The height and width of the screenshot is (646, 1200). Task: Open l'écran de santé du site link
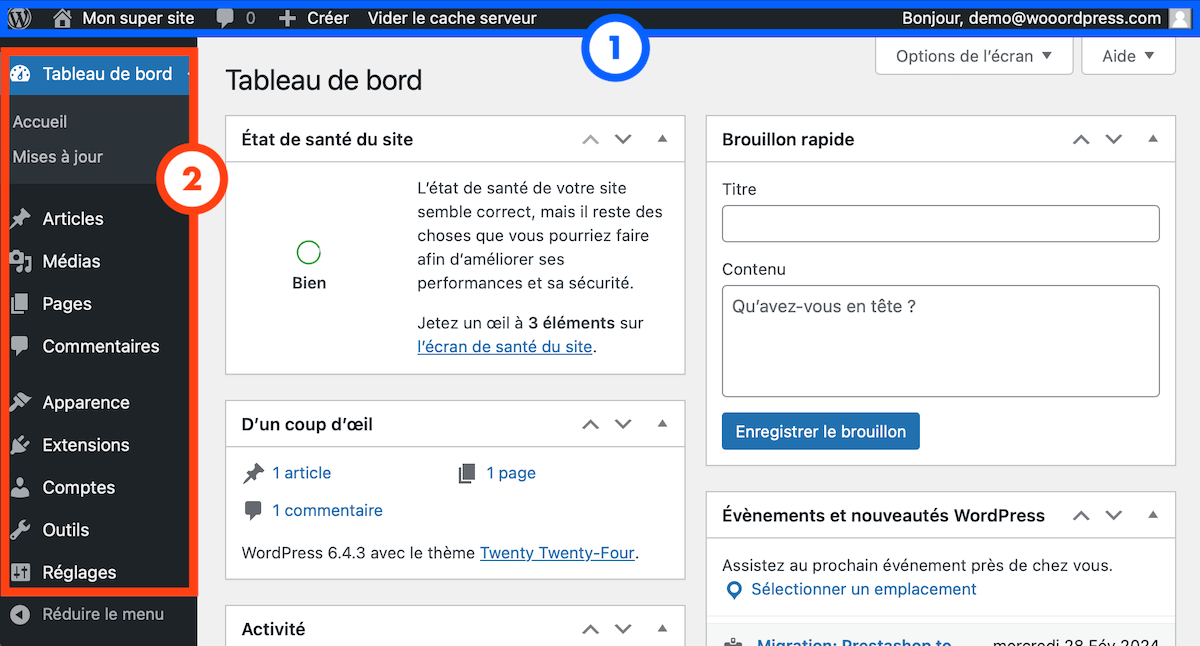505,348
